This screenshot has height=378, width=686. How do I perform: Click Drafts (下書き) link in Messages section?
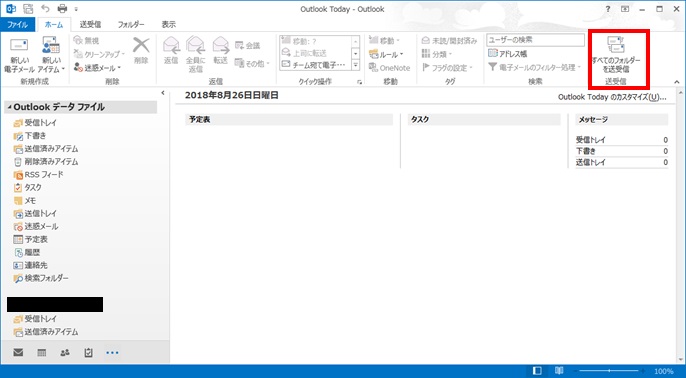pyautogui.click(x=586, y=151)
